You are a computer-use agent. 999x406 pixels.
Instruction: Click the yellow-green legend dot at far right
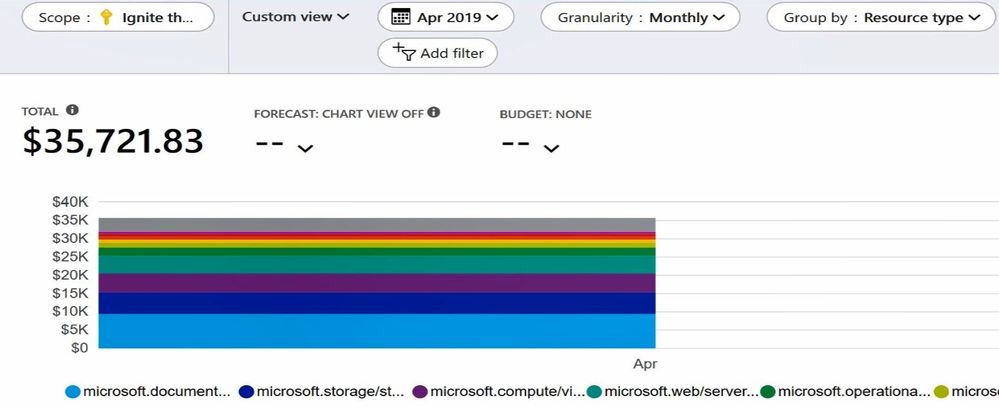click(x=941, y=392)
